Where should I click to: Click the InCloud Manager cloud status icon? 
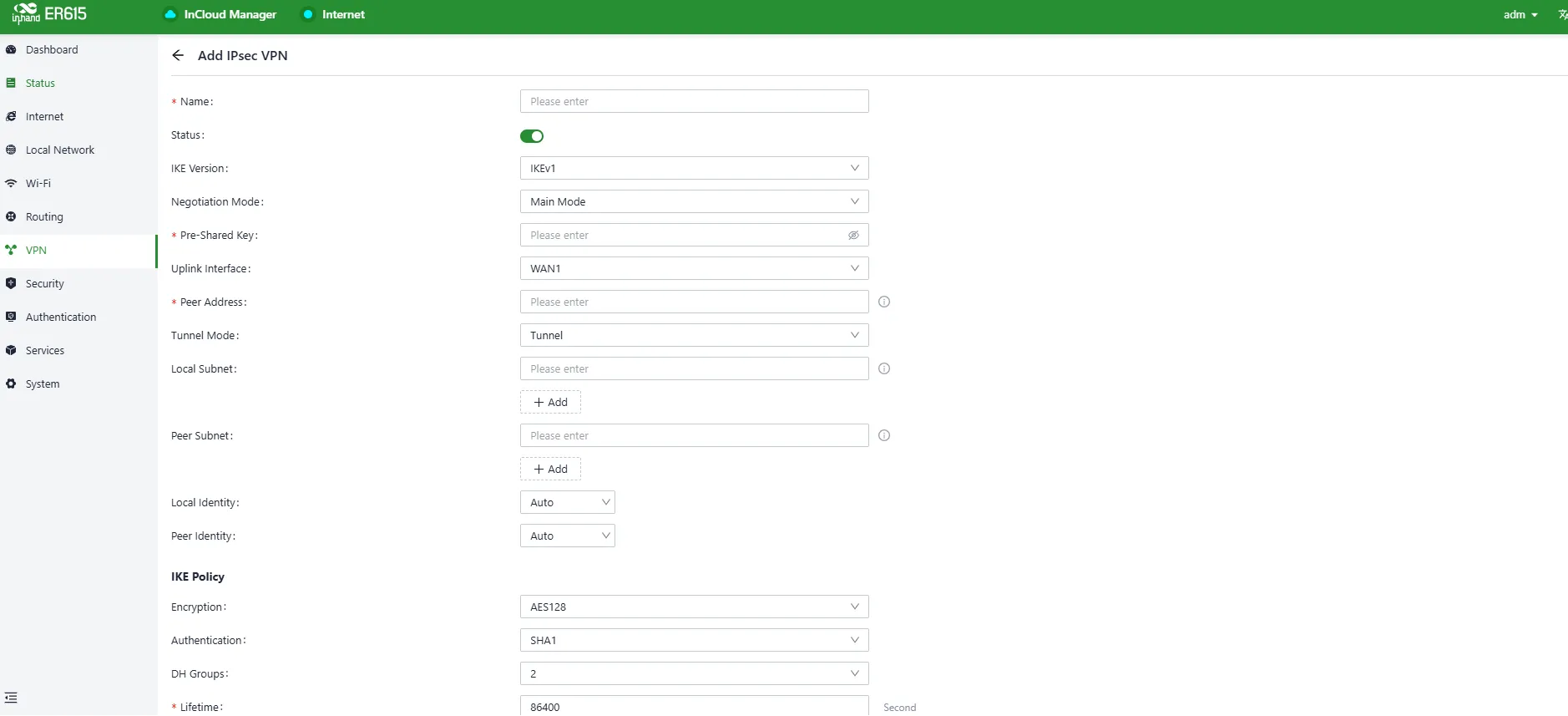click(170, 14)
